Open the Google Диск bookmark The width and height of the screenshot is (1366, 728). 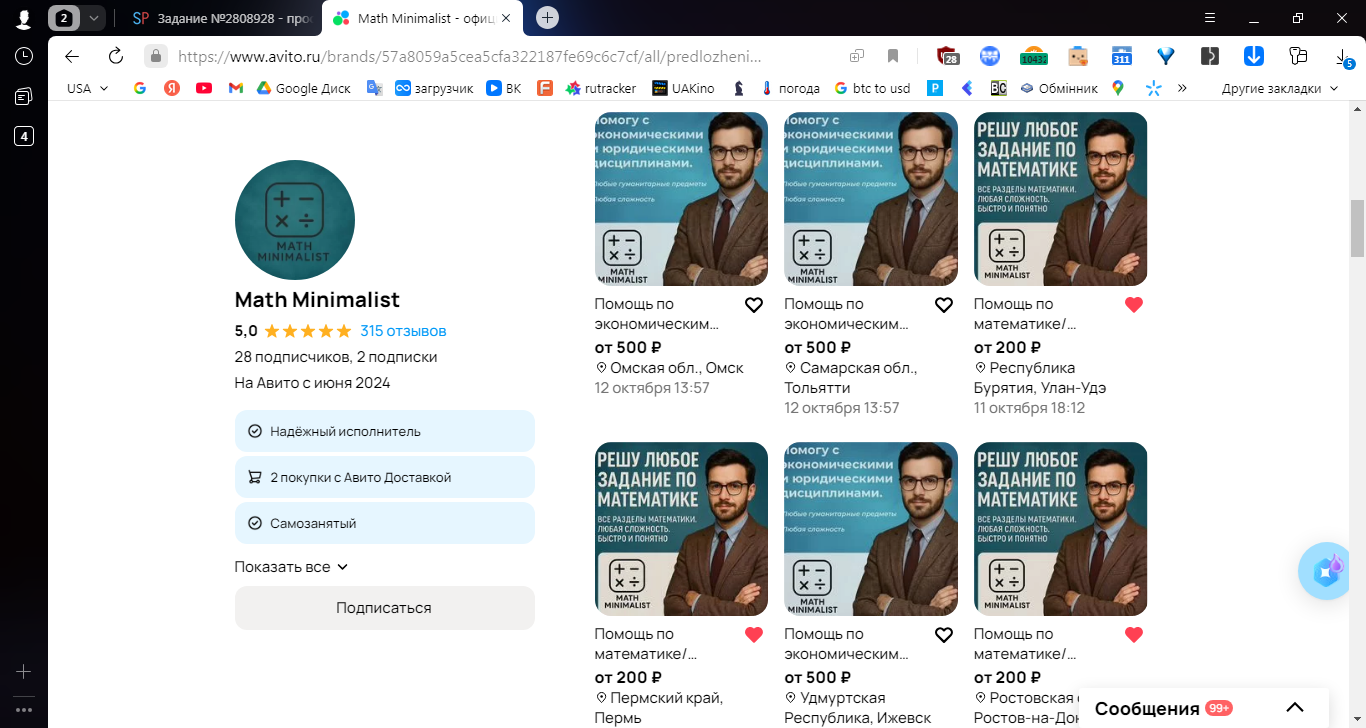pyautogui.click(x=304, y=88)
